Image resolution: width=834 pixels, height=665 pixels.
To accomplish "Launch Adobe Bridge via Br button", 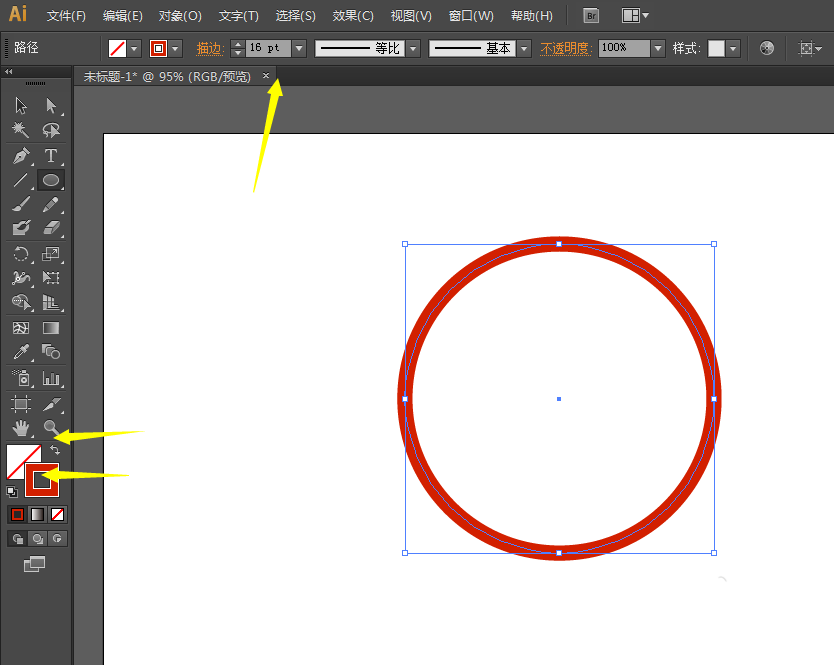I will (591, 16).
